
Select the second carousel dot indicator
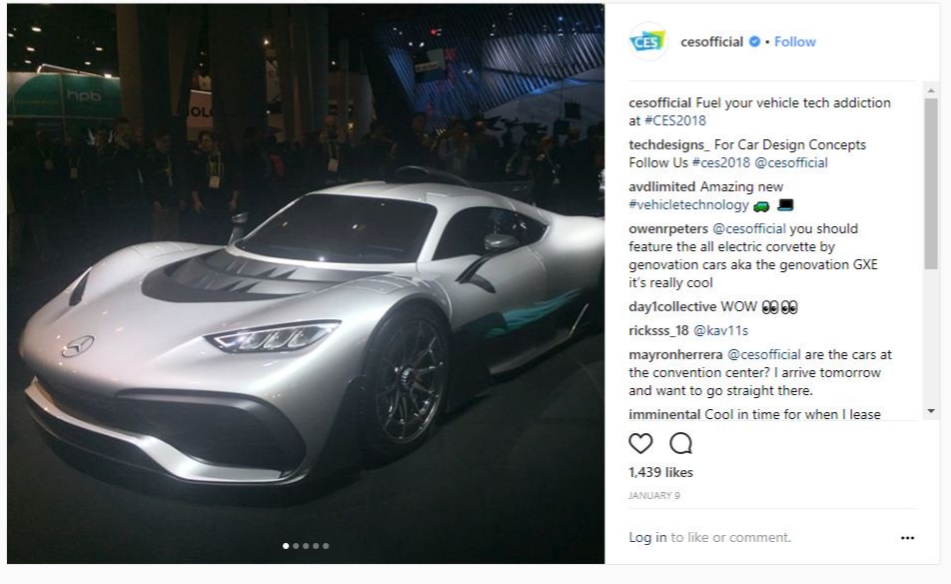click(296, 546)
